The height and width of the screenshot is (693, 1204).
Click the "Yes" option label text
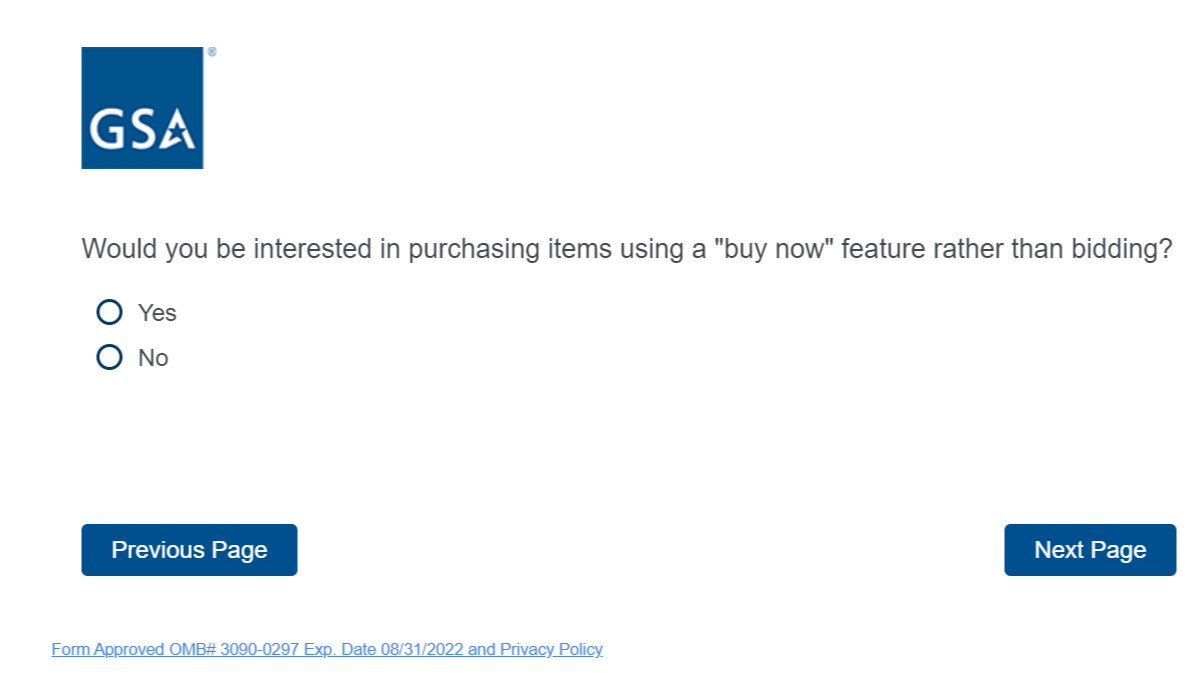click(x=157, y=313)
